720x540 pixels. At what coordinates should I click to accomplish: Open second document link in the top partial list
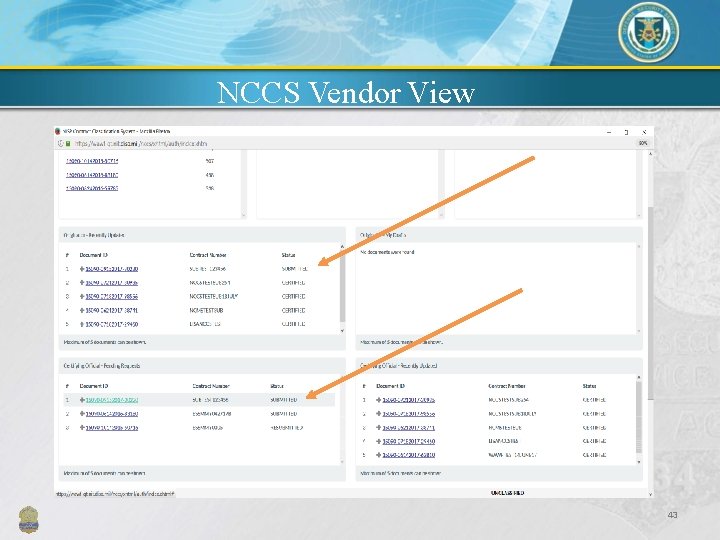(x=92, y=175)
